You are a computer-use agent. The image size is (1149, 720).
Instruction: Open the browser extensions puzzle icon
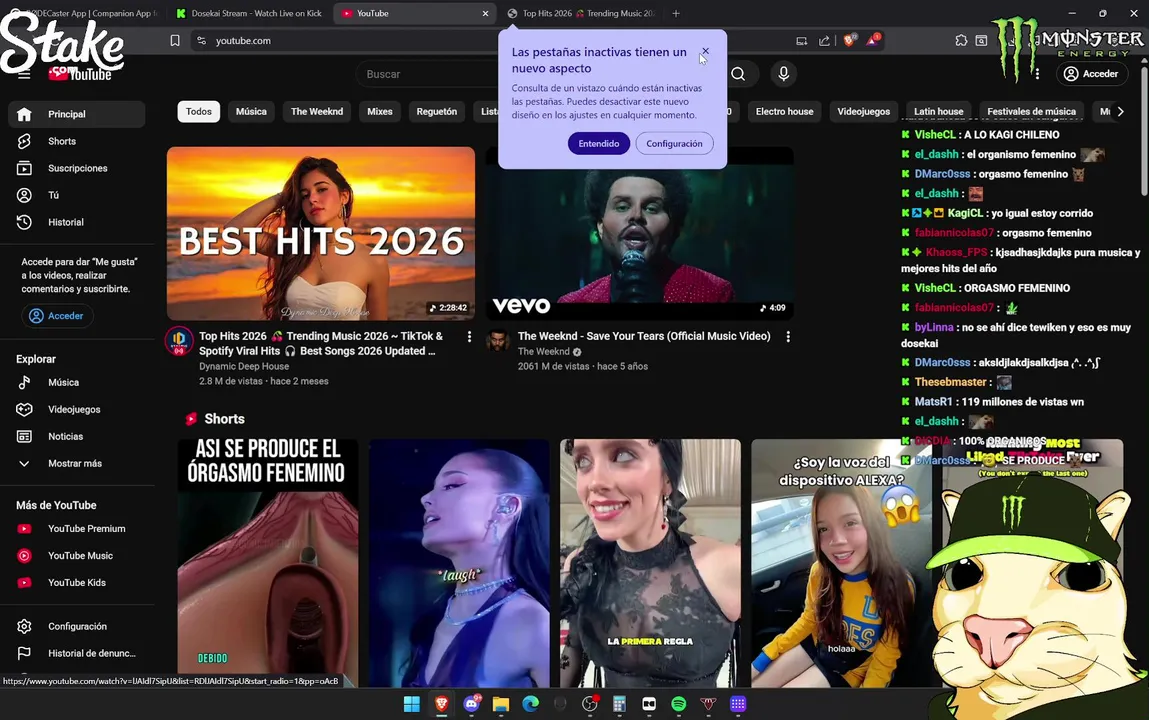point(961,41)
